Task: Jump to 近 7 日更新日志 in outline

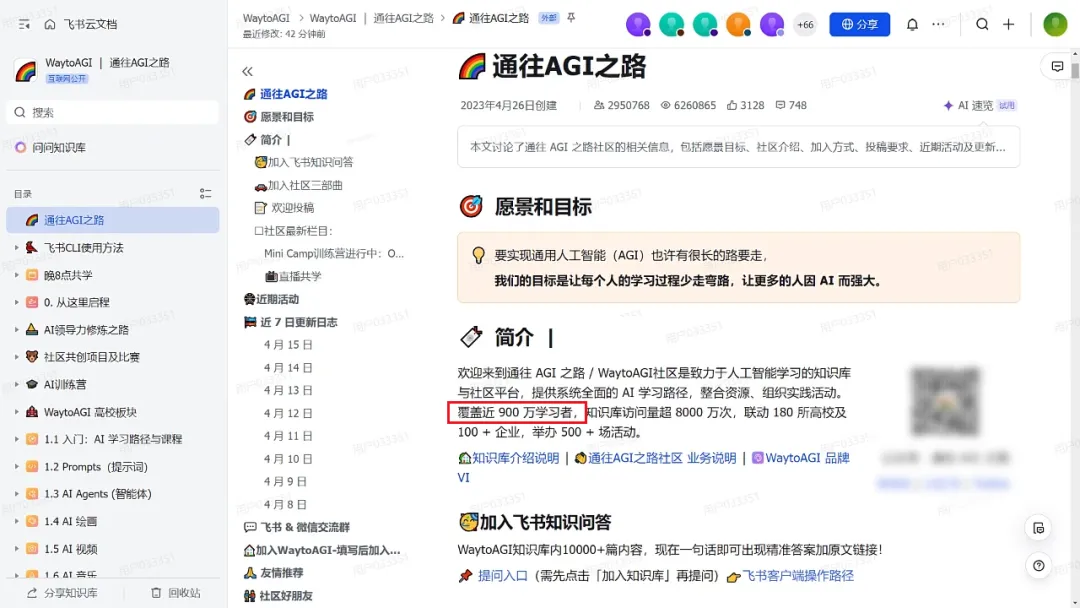Action: click(x=298, y=322)
